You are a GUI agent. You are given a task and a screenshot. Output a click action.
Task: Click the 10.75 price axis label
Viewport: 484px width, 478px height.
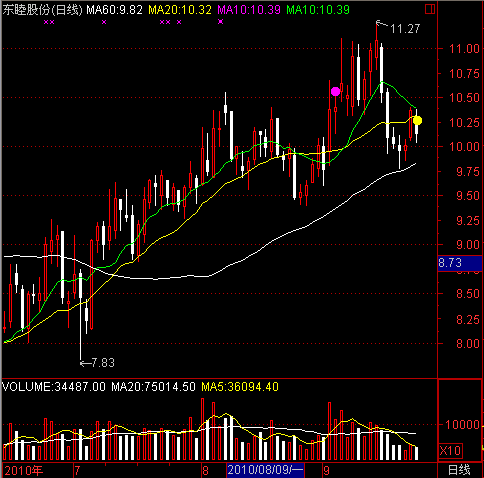464,74
